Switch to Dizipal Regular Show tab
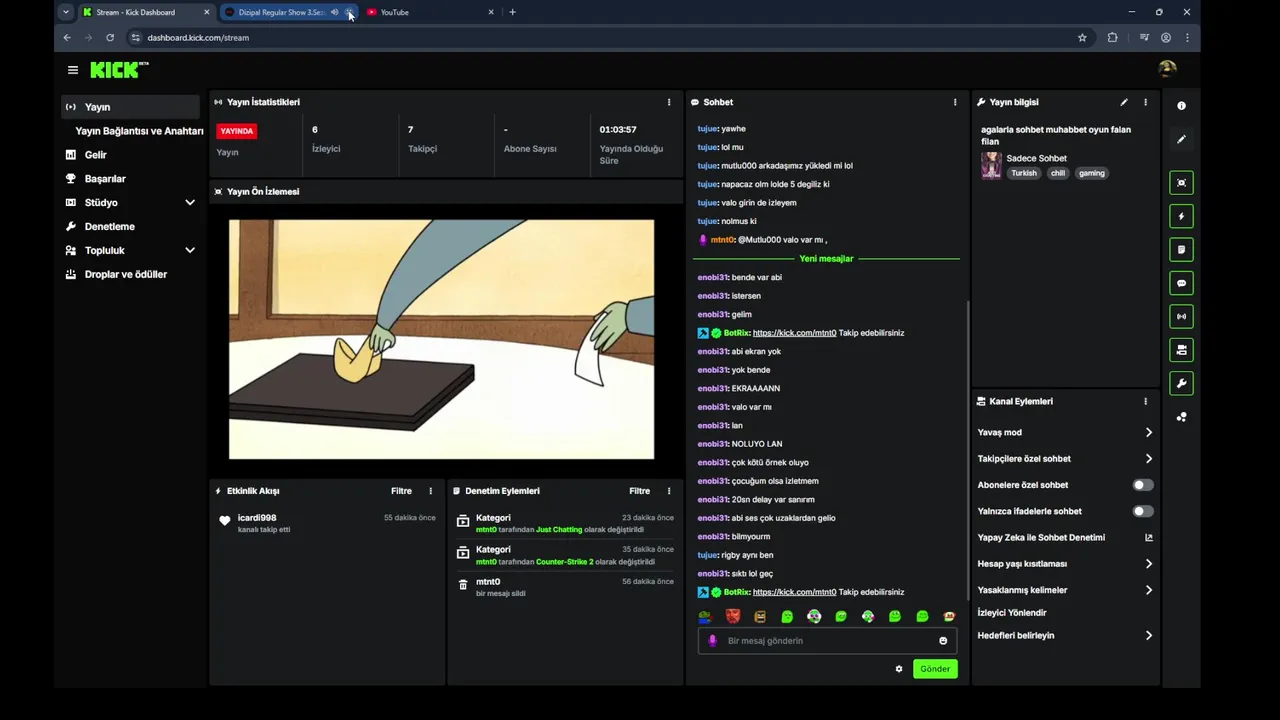Viewport: 1280px width, 720px height. (280, 12)
